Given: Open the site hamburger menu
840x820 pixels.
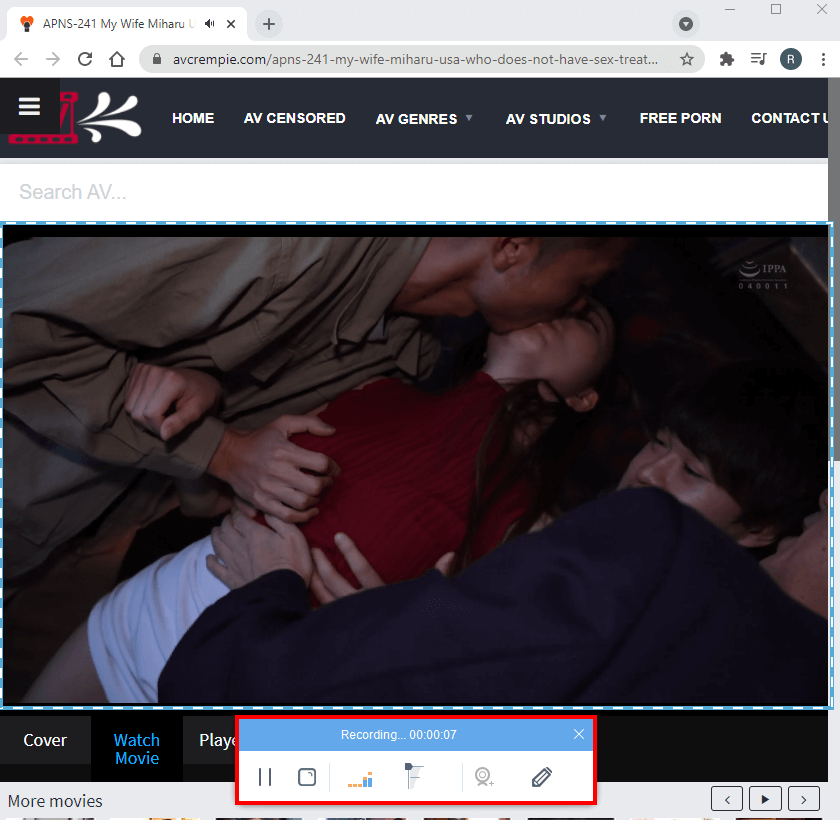Looking at the screenshot, I should 29,107.
